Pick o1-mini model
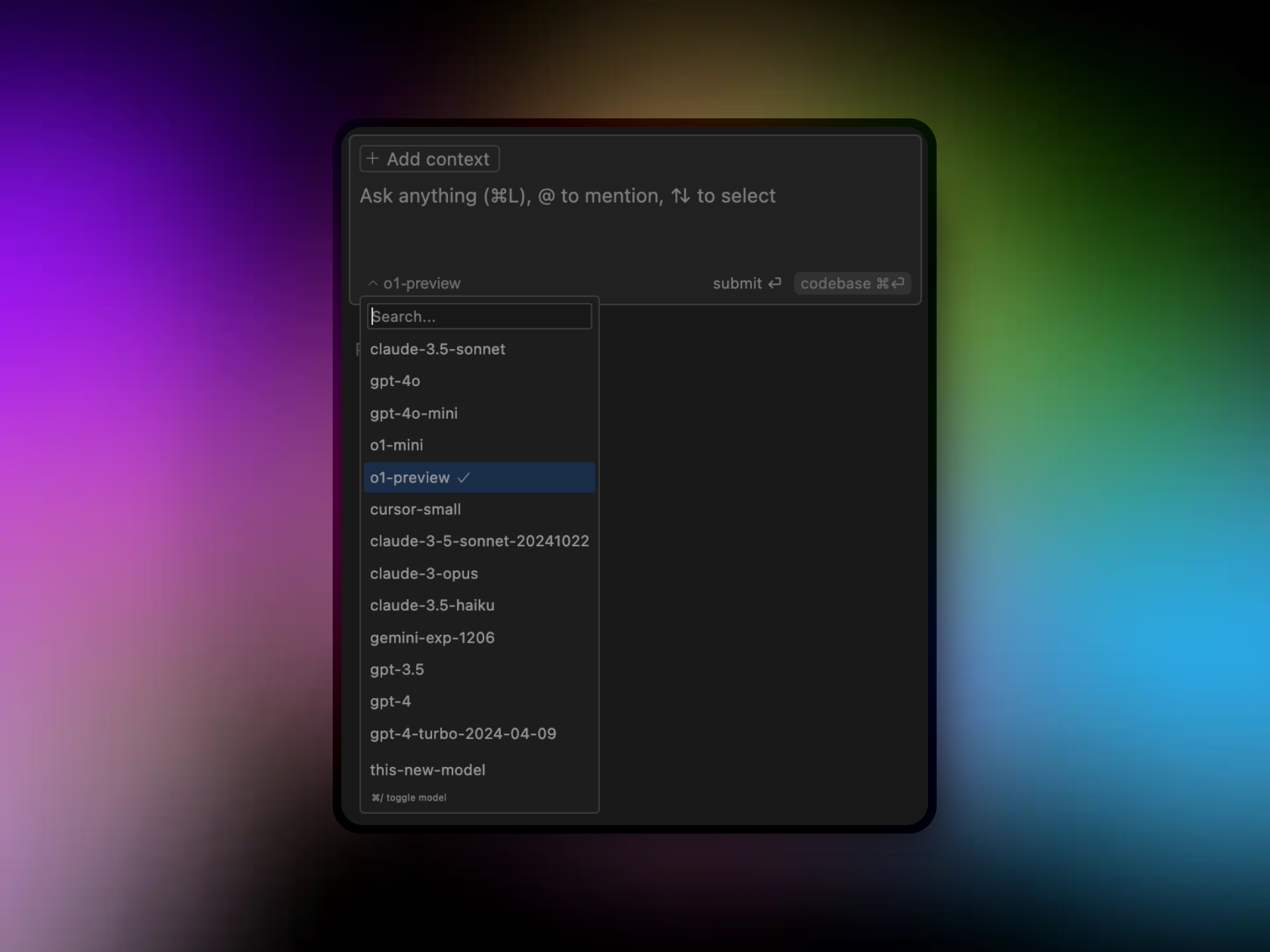This screenshot has height=952, width=1270. 480,446
